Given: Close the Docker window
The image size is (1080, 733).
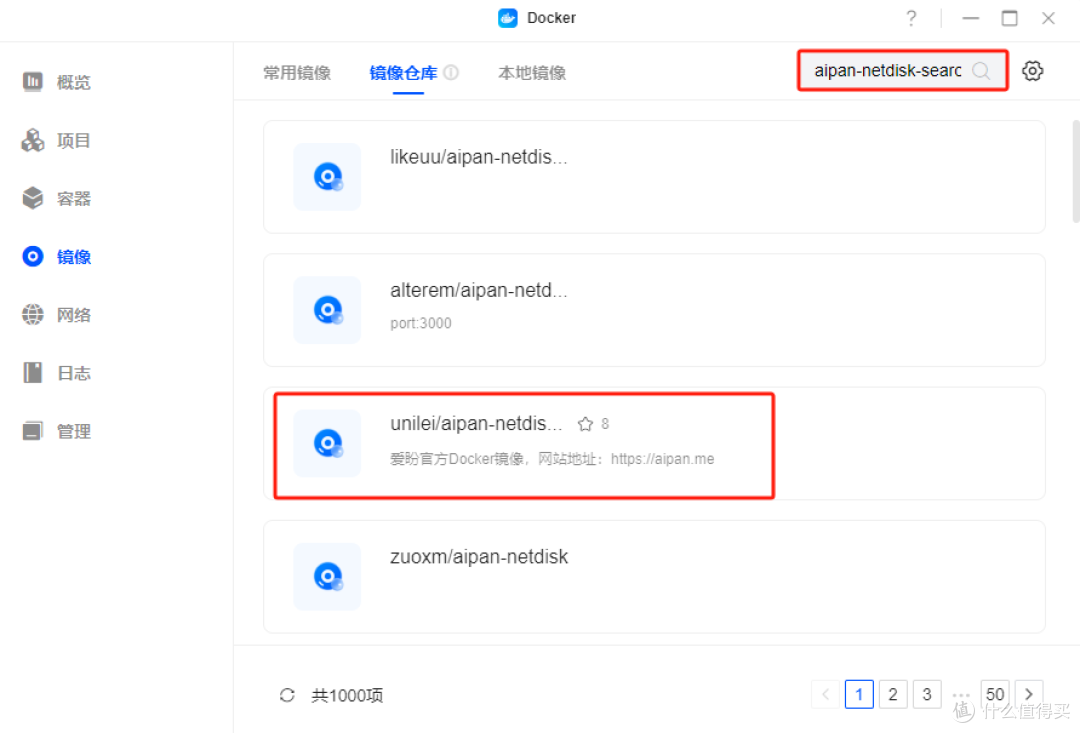Looking at the screenshot, I should click(x=1048, y=18).
